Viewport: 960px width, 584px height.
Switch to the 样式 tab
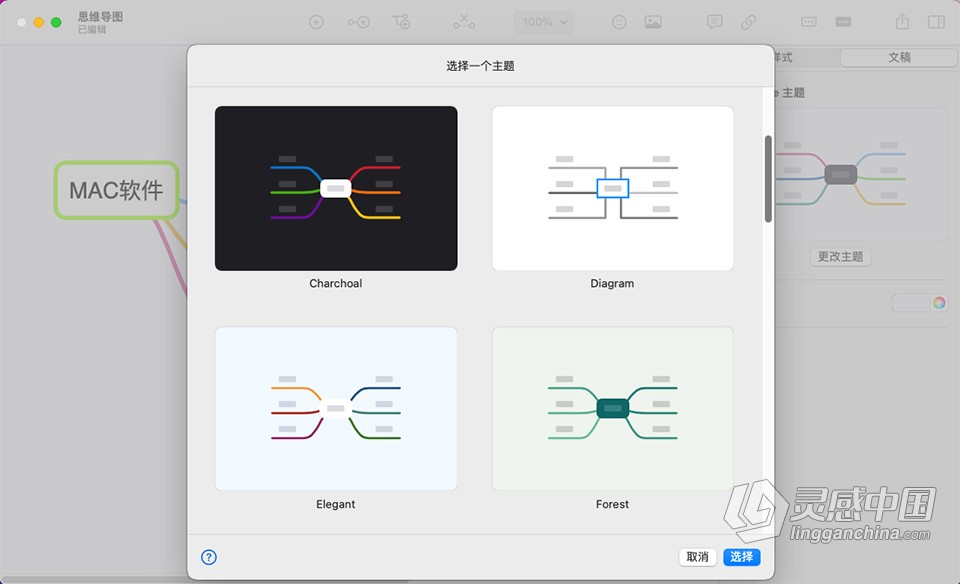click(785, 57)
